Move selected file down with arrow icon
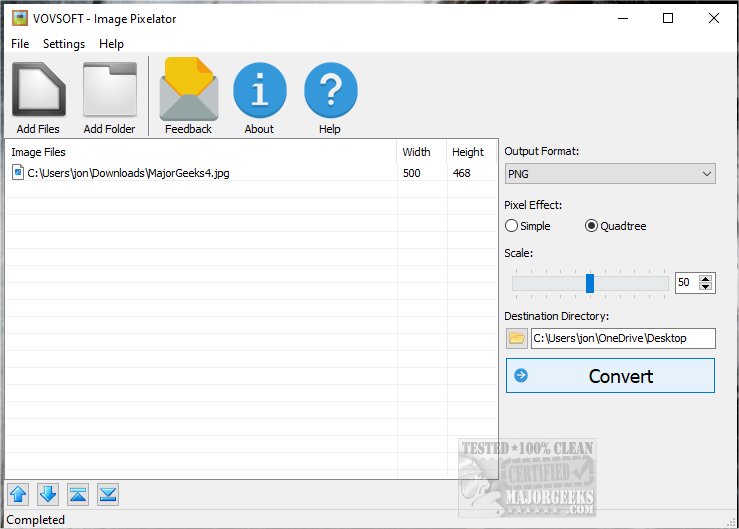The image size is (739, 529). tap(48, 495)
